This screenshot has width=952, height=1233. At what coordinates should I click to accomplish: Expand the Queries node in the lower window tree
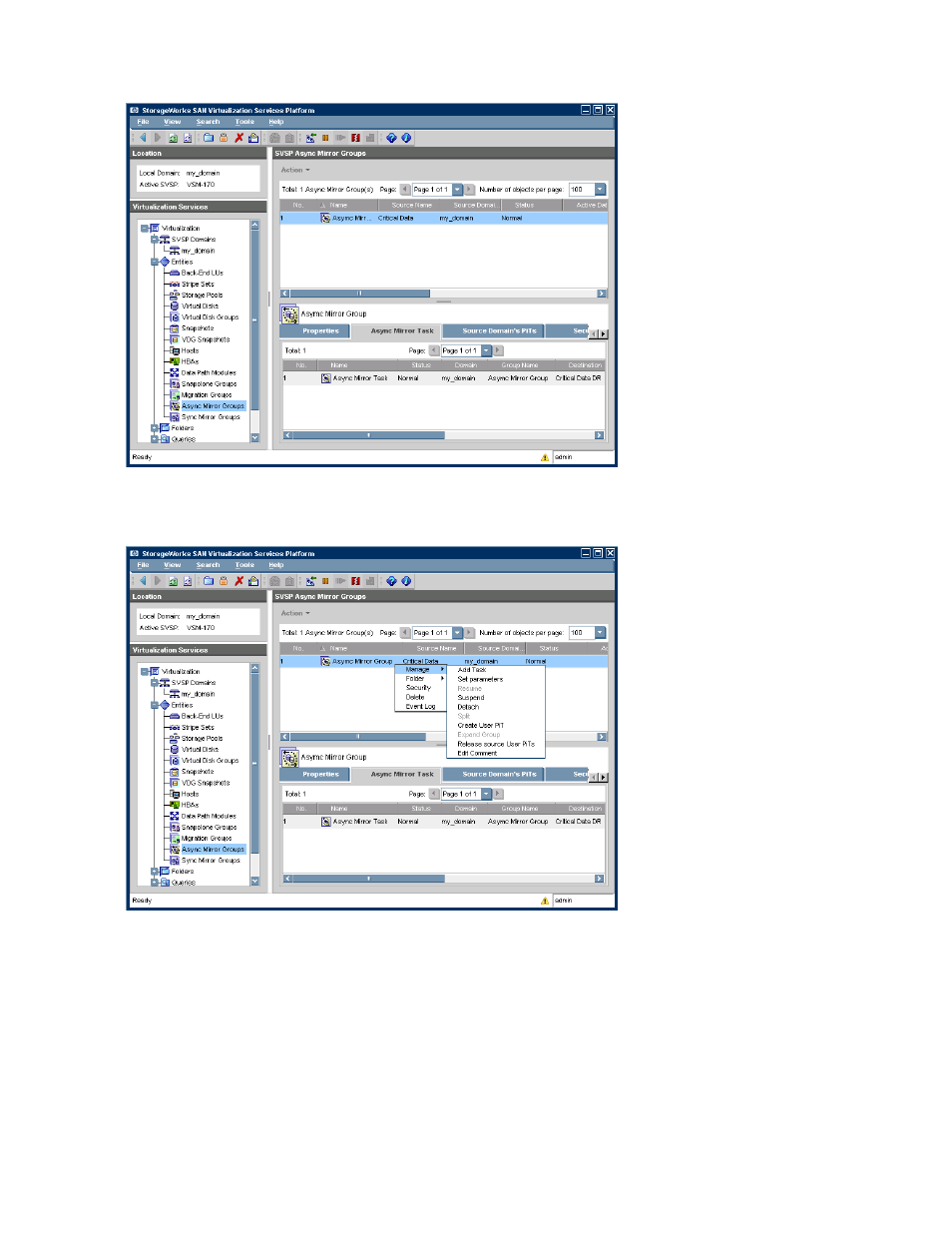[155, 883]
